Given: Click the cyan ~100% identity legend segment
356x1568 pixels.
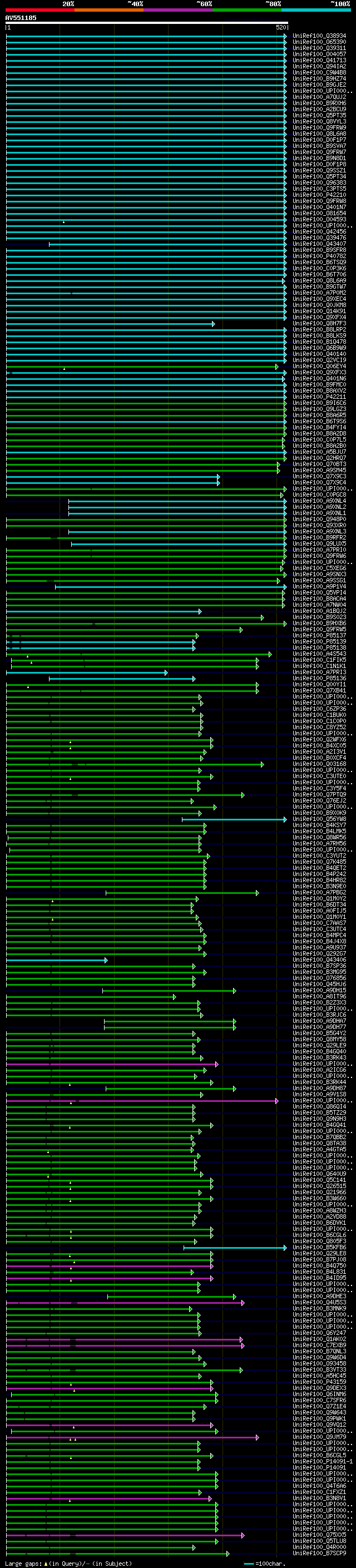Looking at the screenshot, I should pyautogui.click(x=316, y=10).
